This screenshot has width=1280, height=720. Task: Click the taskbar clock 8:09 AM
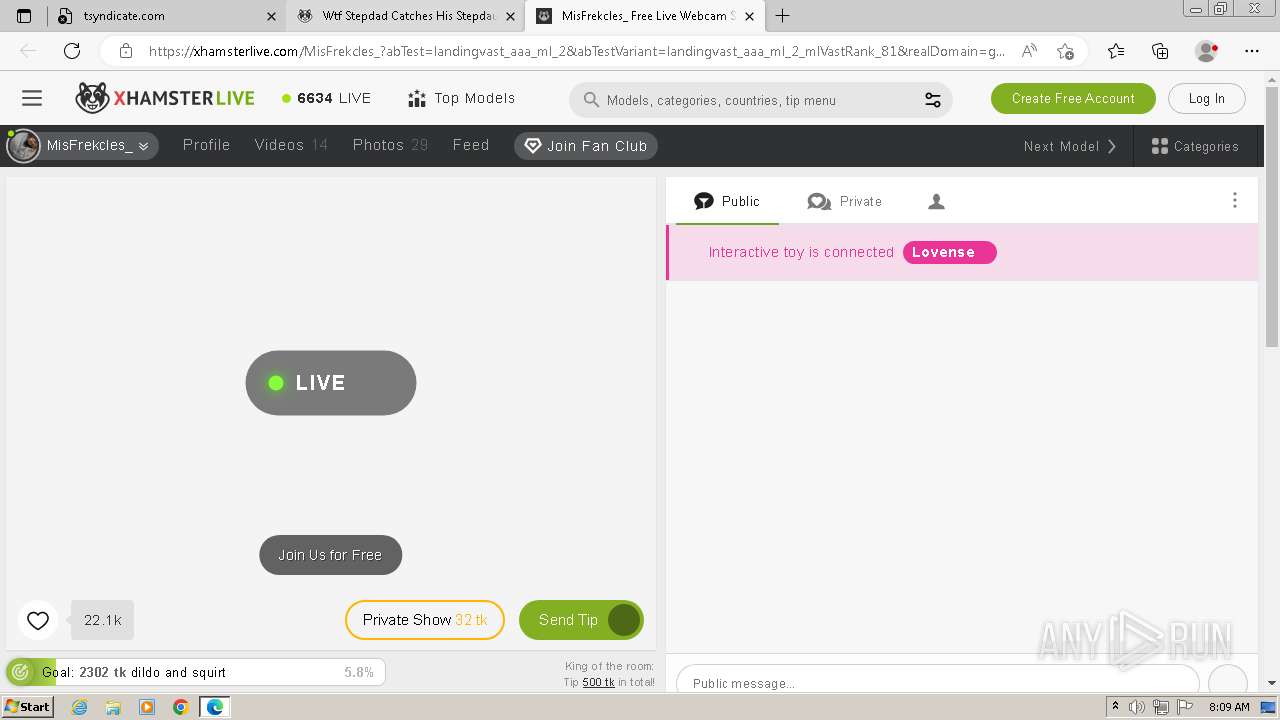pos(1229,707)
